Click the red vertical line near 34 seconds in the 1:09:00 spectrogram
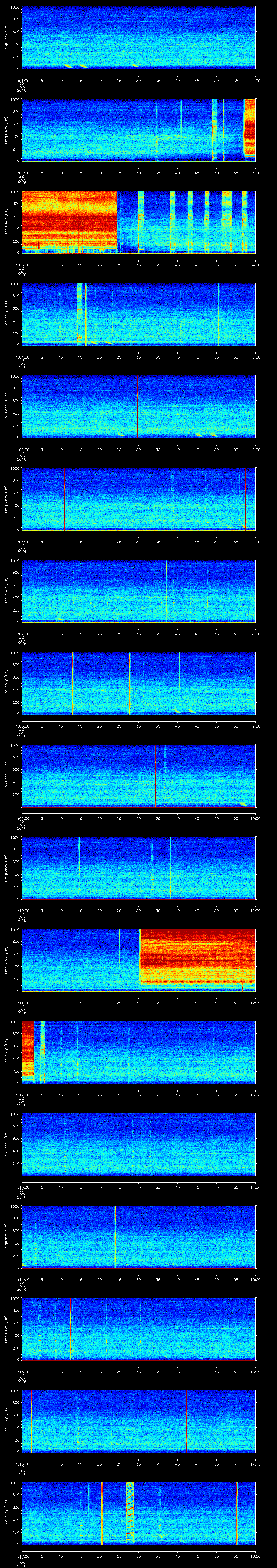Screen dimensions: 277x1568 coord(155,775)
